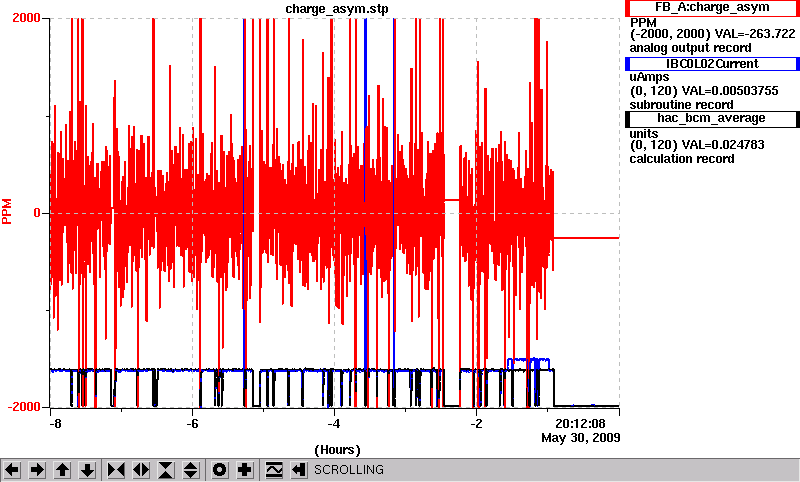This screenshot has width=800, height=482.
Task: Zoom out horizontally with outward-pointing triangles icon
Action: (x=141, y=470)
